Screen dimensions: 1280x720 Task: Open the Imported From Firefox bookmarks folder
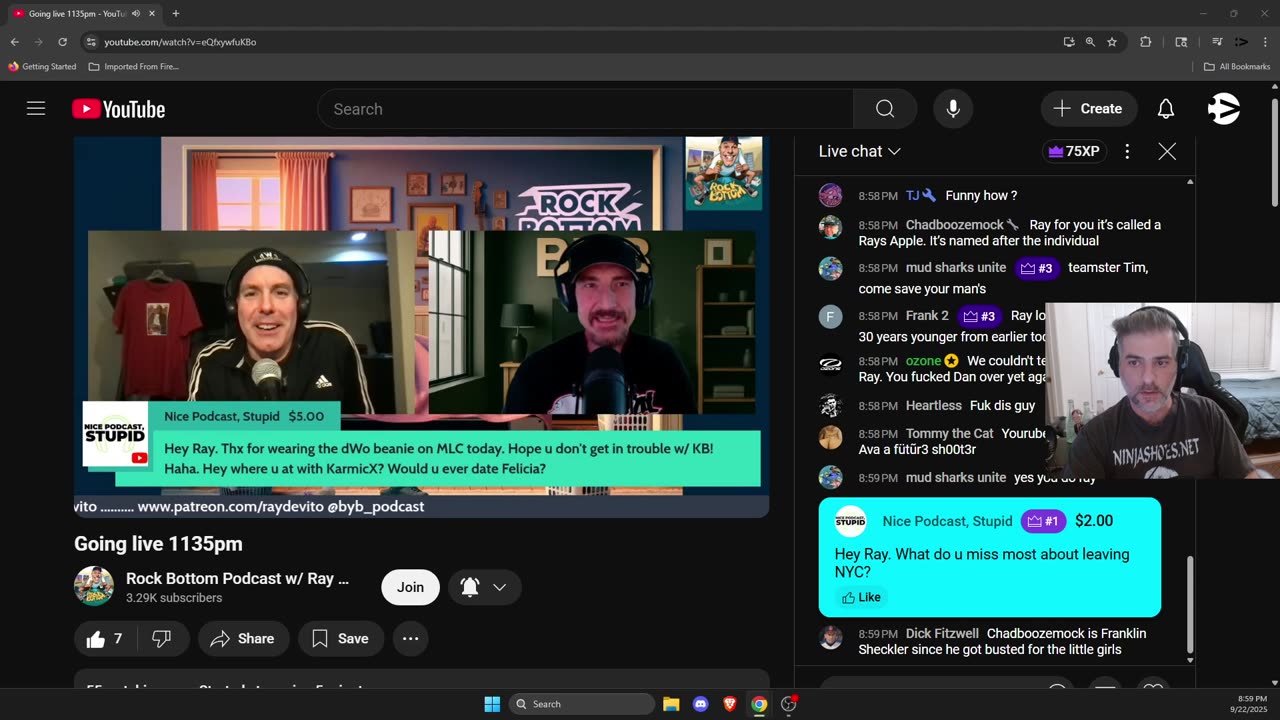pos(134,67)
